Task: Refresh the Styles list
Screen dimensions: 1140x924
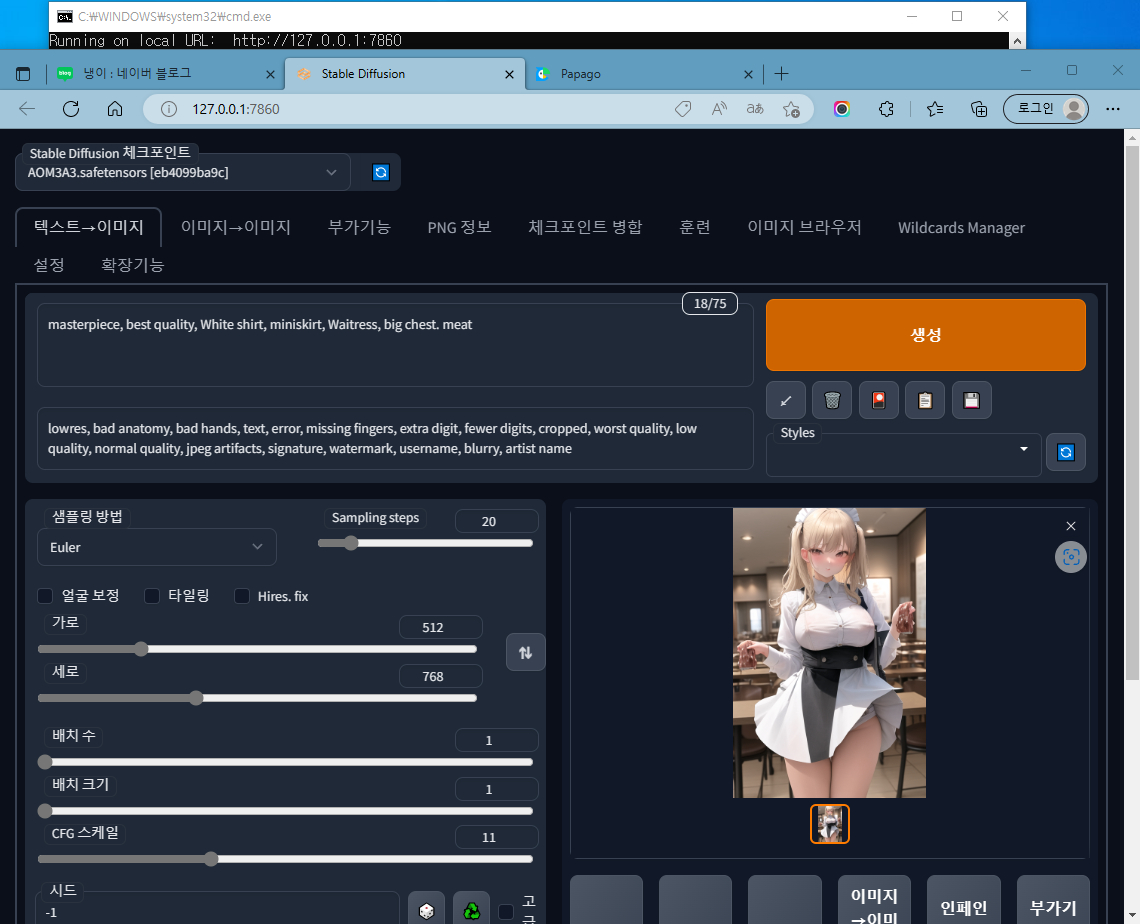Action: tap(1066, 452)
